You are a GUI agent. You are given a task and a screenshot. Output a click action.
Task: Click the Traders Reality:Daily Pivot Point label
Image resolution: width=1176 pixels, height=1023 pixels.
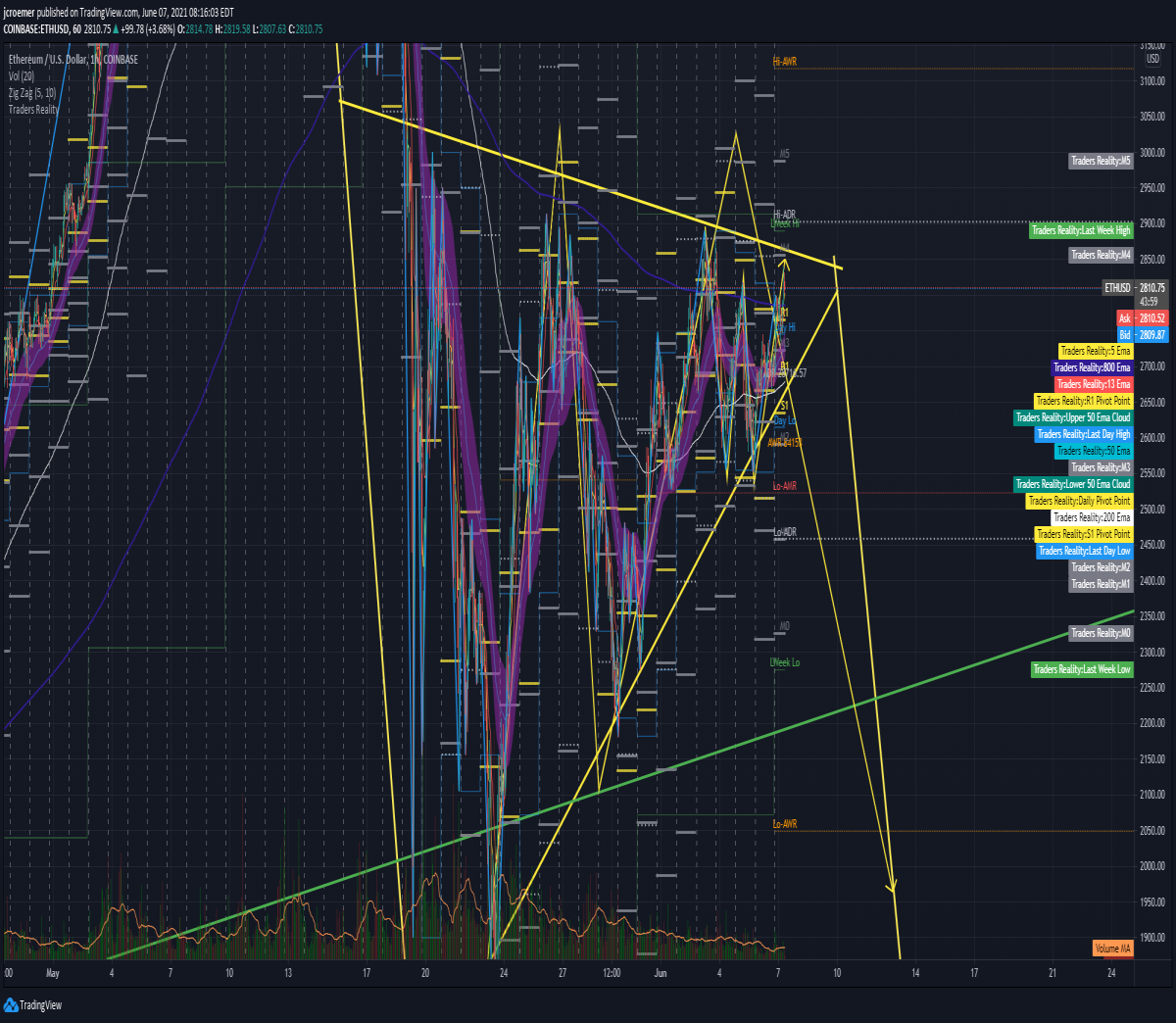pyautogui.click(x=1080, y=501)
